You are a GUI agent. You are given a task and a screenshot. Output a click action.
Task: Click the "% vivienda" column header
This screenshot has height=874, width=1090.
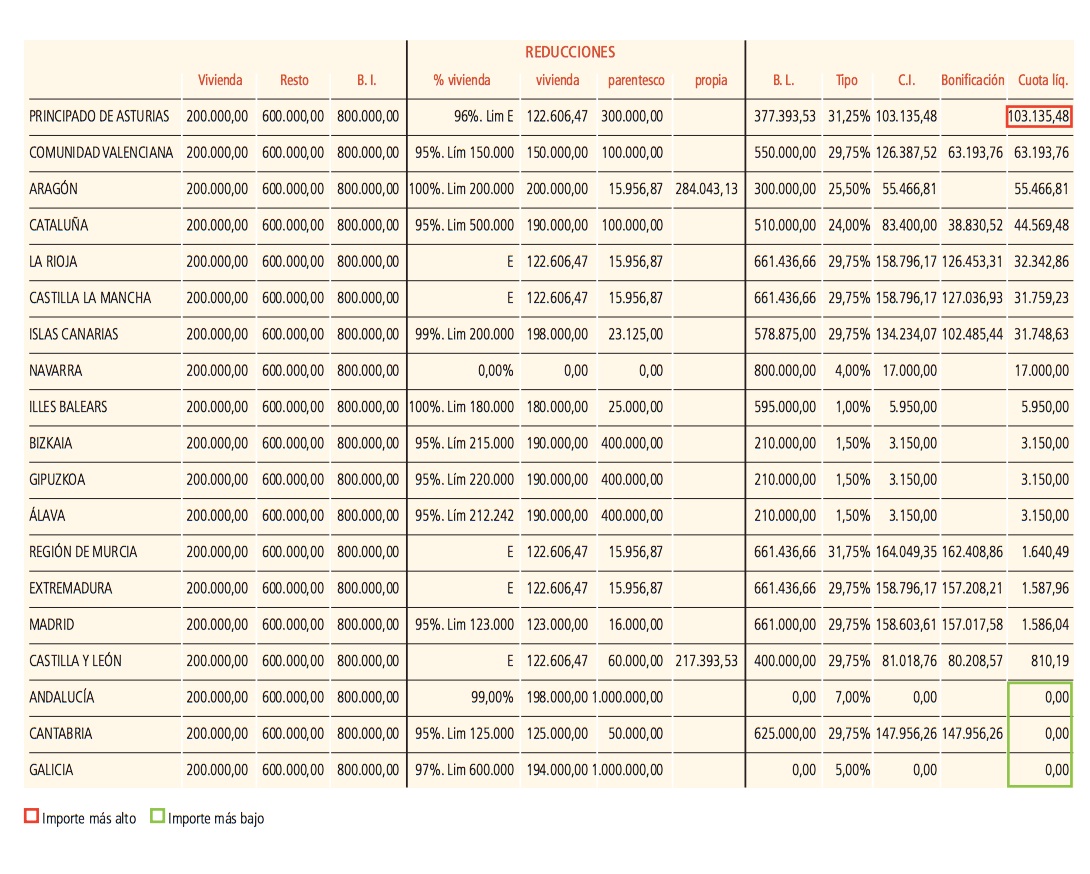point(461,80)
